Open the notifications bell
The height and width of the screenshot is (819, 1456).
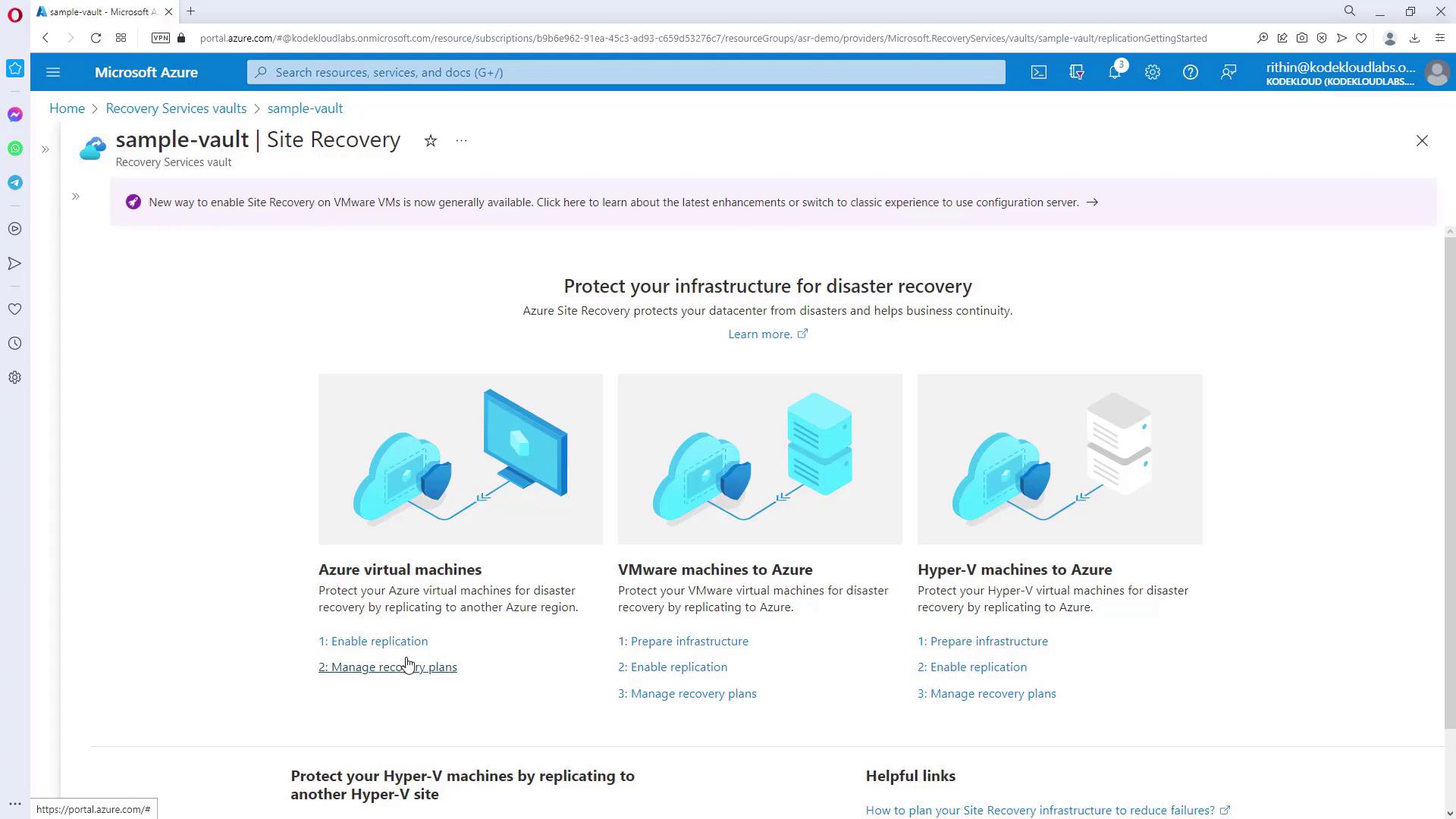[x=1114, y=72]
